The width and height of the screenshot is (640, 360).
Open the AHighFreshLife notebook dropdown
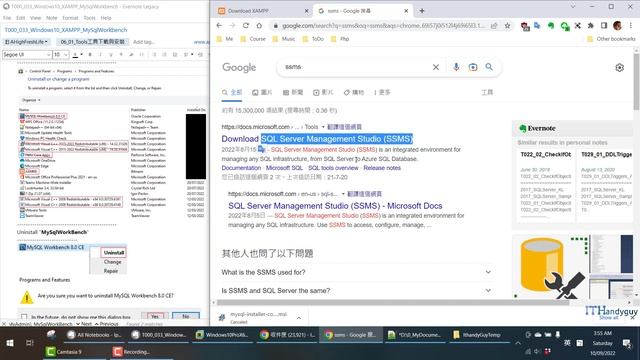[26, 42]
